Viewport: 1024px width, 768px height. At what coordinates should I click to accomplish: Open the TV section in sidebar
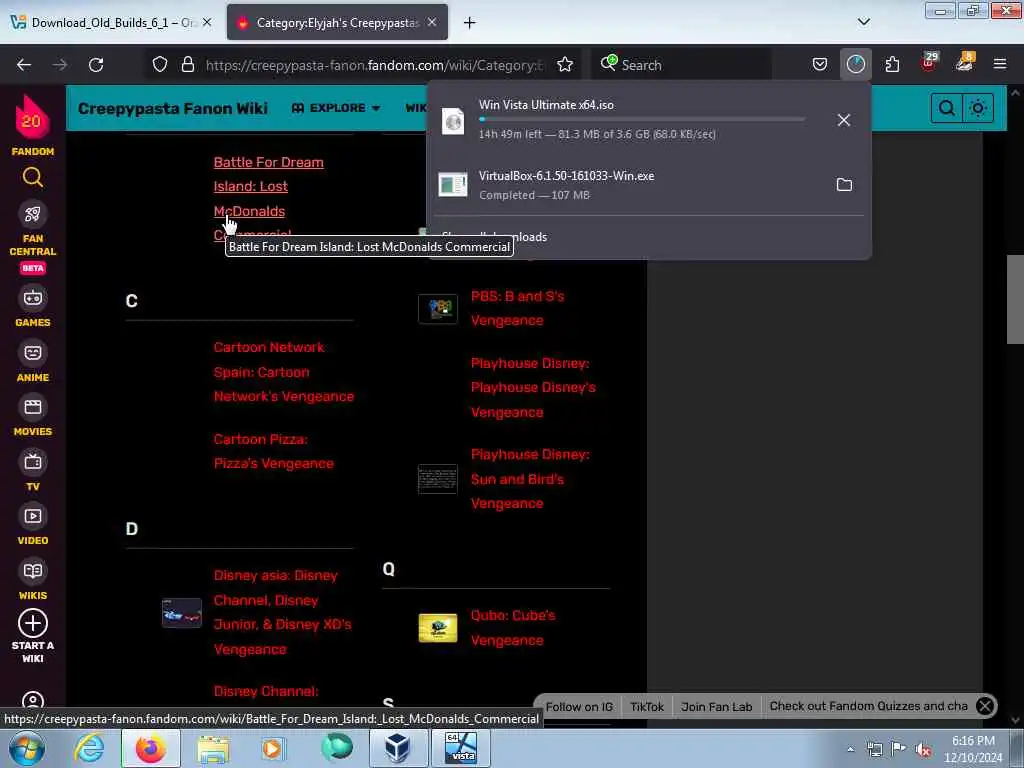[x=32, y=471]
